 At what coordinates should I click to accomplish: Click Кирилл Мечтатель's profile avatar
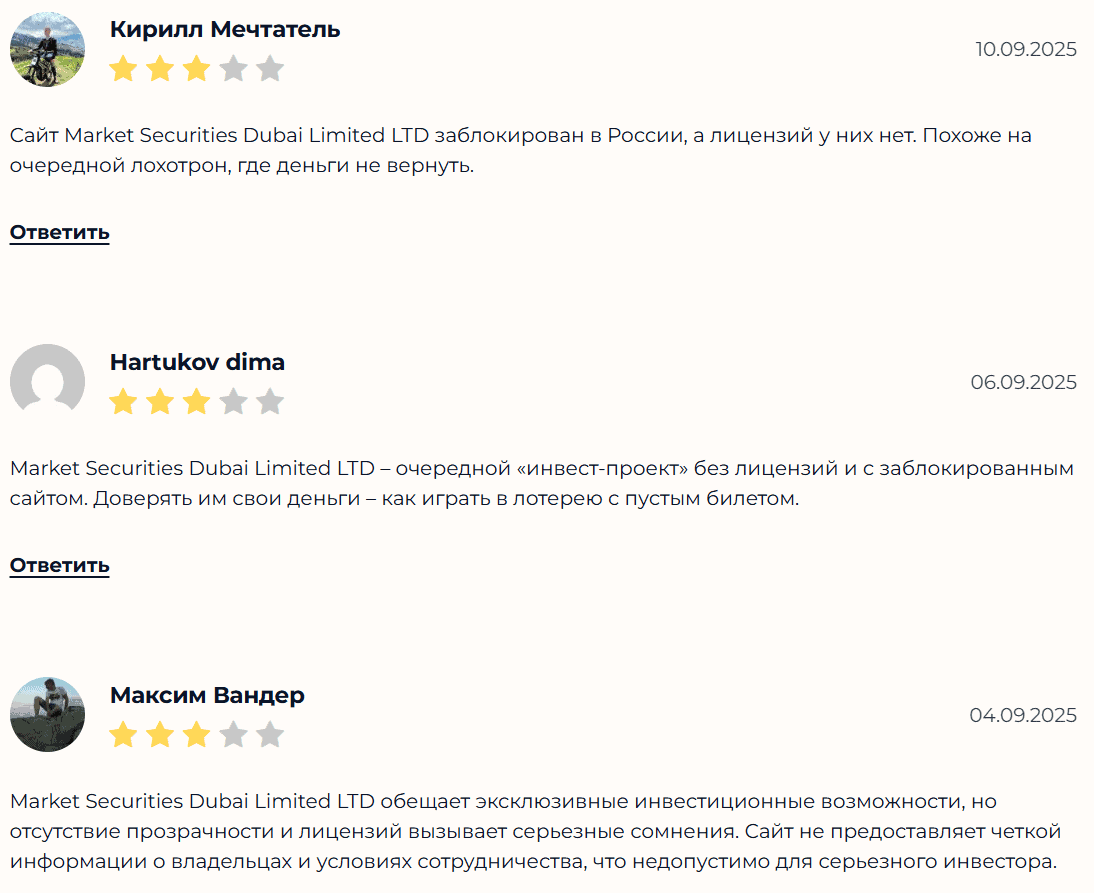(47, 49)
